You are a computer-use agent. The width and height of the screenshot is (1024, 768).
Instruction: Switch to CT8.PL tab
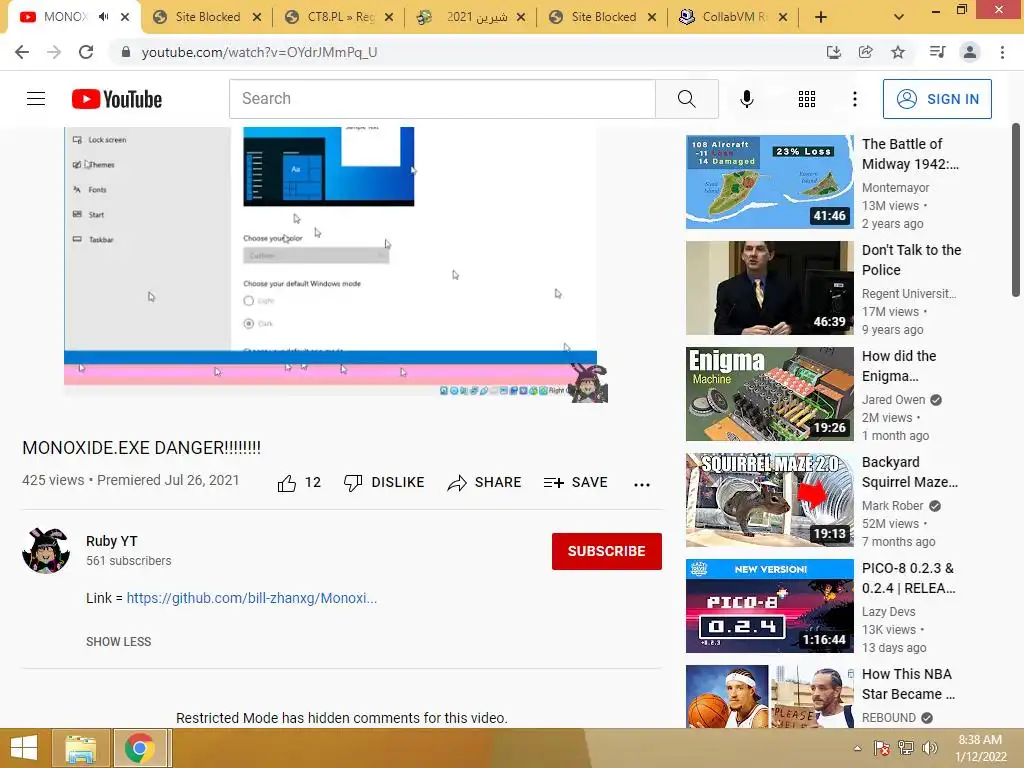click(x=340, y=17)
